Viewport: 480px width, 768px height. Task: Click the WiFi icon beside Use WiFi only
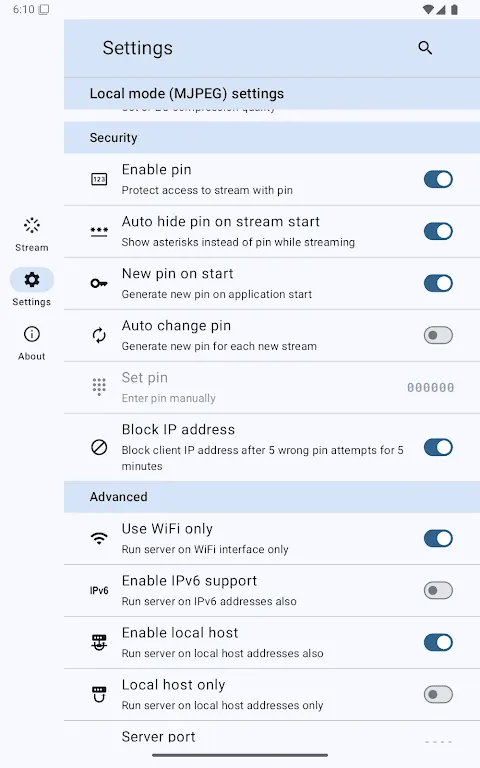click(x=99, y=538)
